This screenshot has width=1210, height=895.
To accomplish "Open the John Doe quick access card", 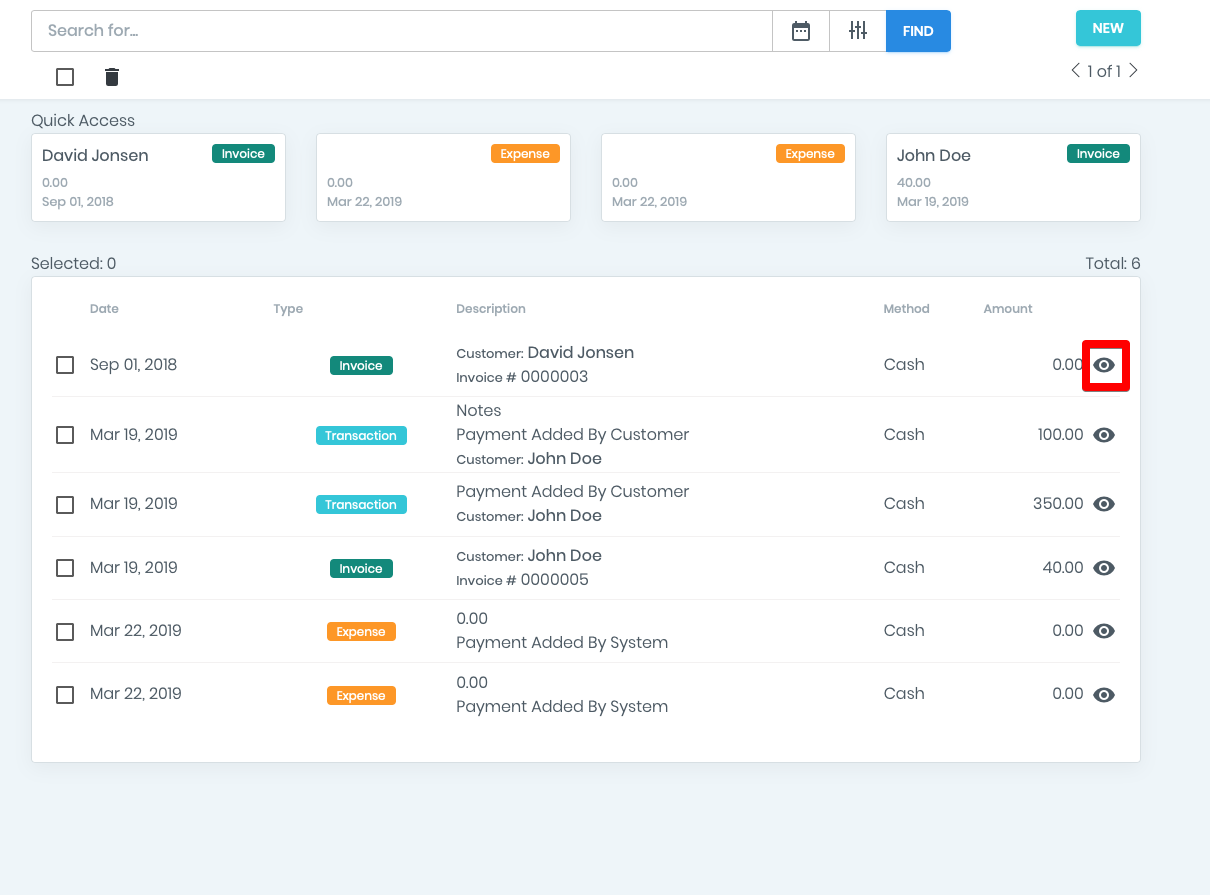I will click(1013, 178).
